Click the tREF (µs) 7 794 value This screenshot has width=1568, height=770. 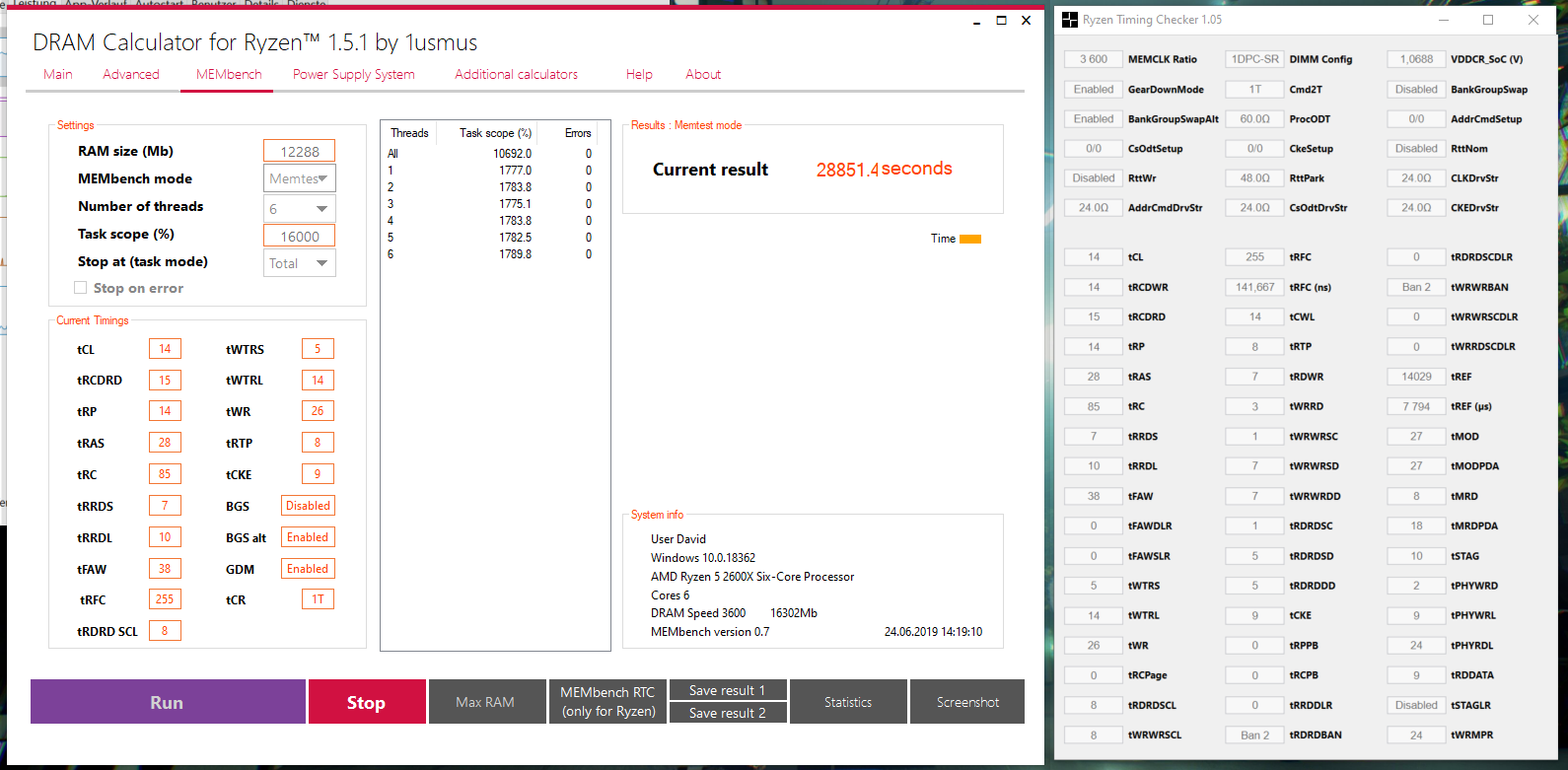(x=1416, y=406)
